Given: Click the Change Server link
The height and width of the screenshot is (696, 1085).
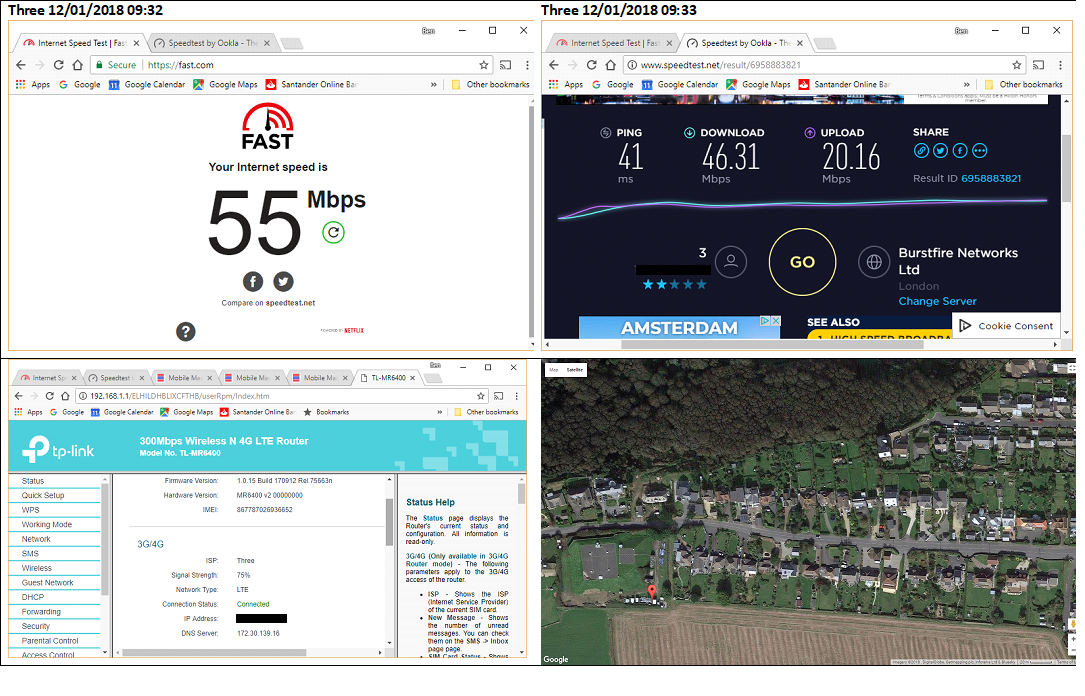Looking at the screenshot, I should [937, 301].
